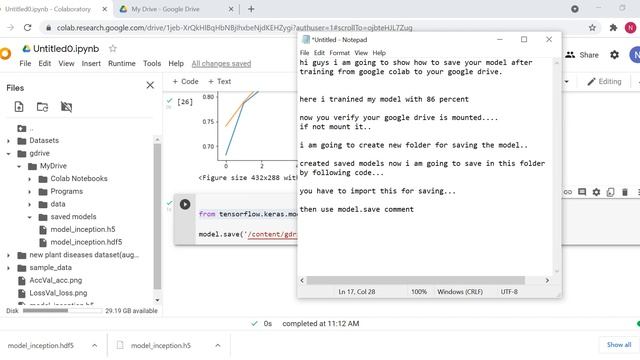The height and width of the screenshot is (360, 640).
Task: Click the add comment icon in the cell toolbar
Action: pyautogui.click(x=582, y=192)
